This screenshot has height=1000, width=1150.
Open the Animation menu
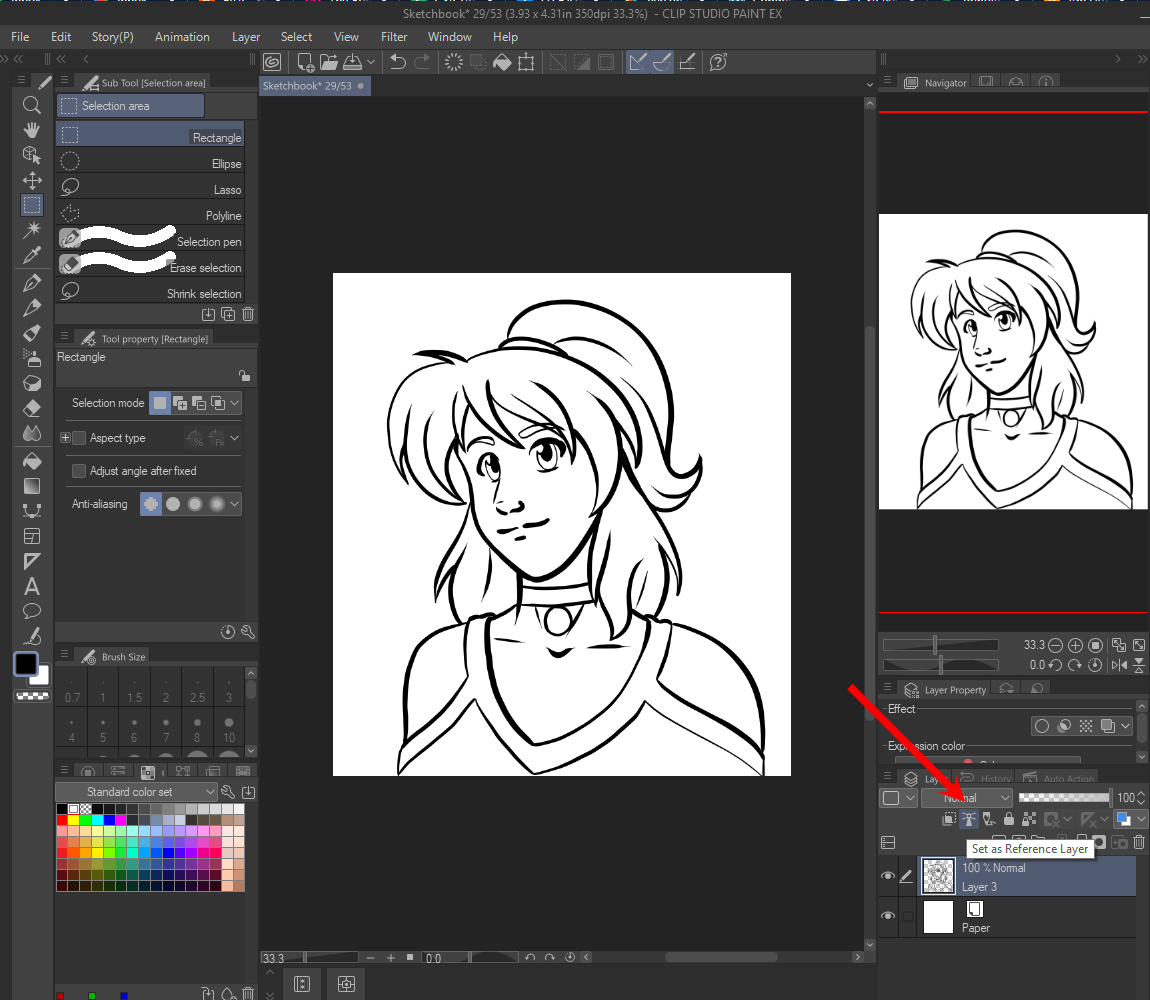[x=182, y=37]
